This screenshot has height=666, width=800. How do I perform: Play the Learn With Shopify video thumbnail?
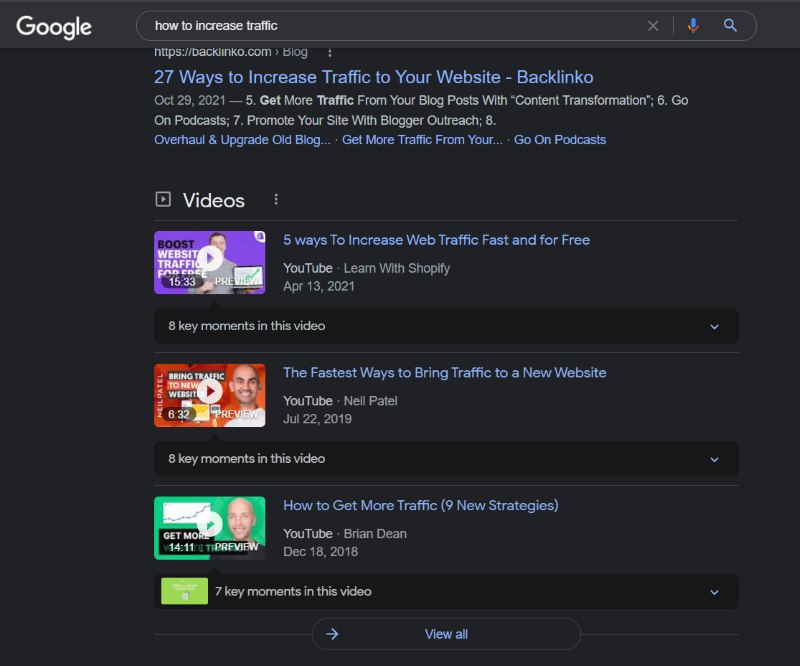point(210,262)
